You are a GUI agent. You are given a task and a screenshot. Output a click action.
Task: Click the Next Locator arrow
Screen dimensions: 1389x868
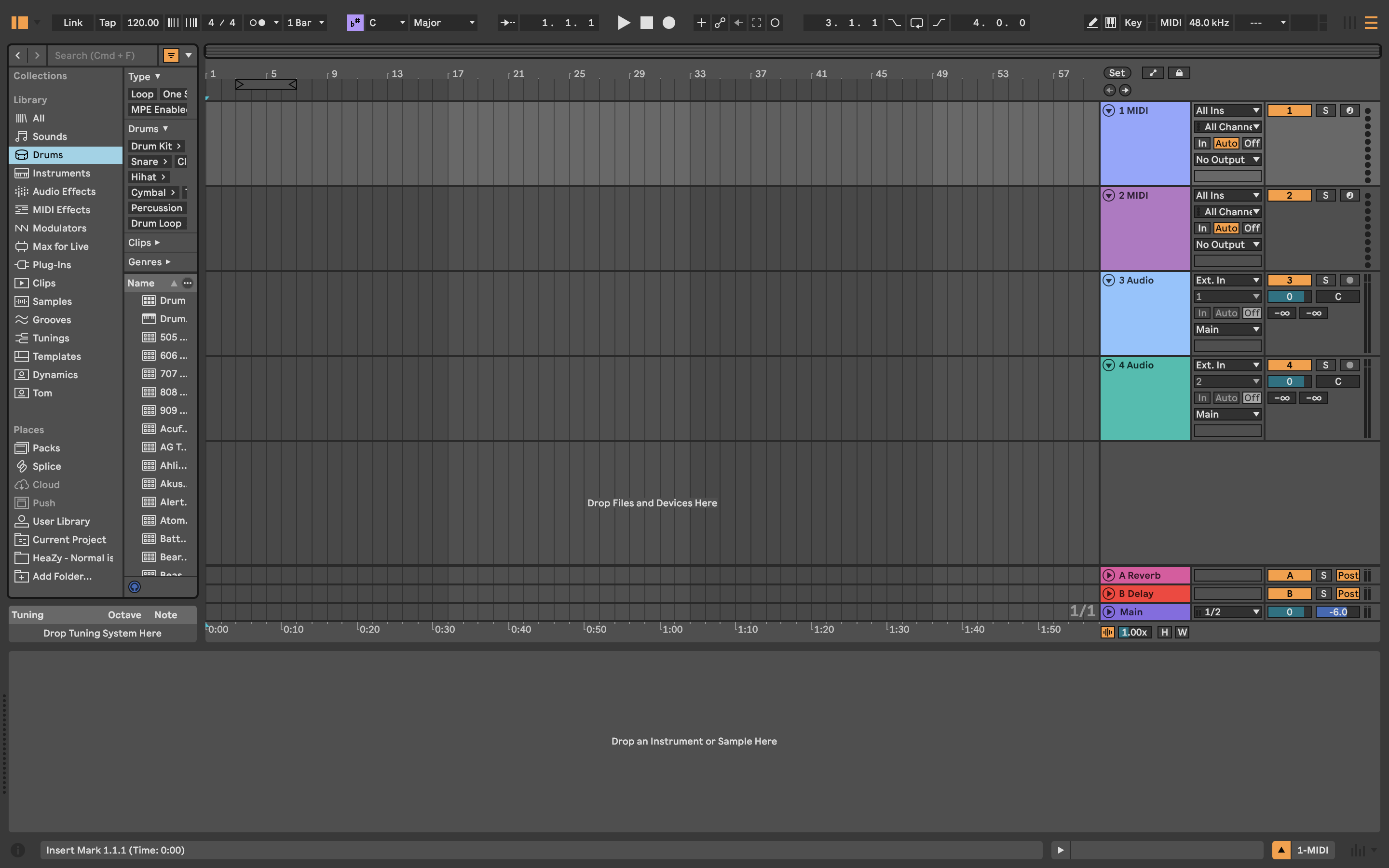[x=1125, y=90]
